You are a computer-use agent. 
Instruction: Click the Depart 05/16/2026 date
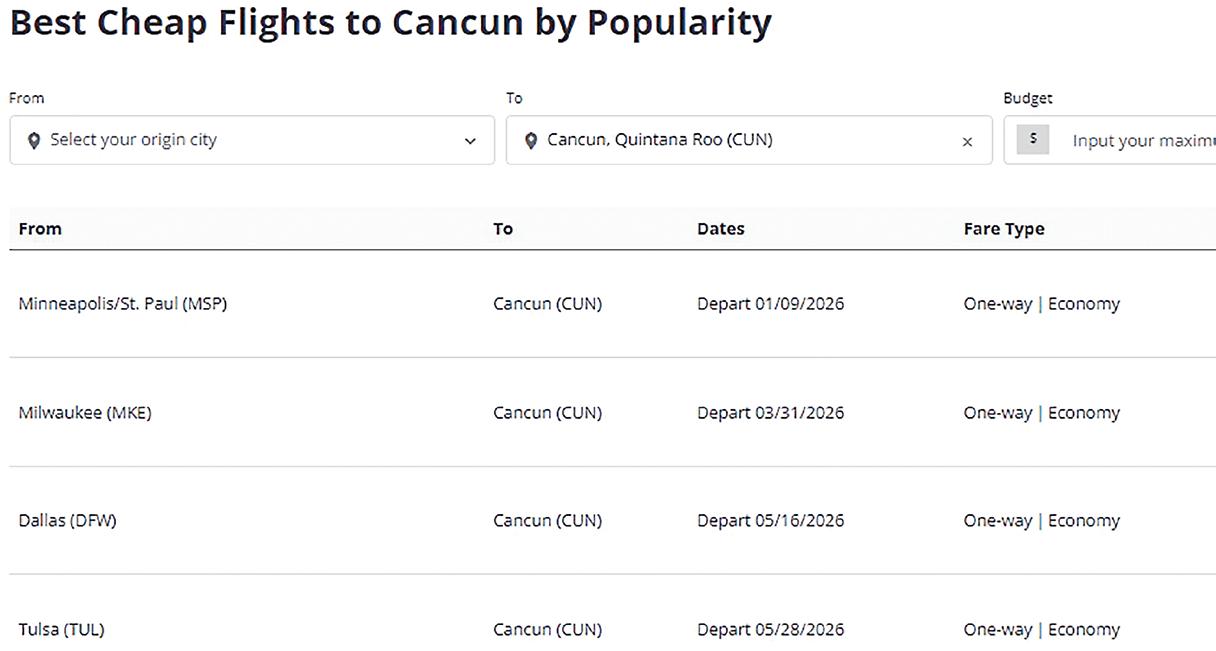[x=770, y=521]
